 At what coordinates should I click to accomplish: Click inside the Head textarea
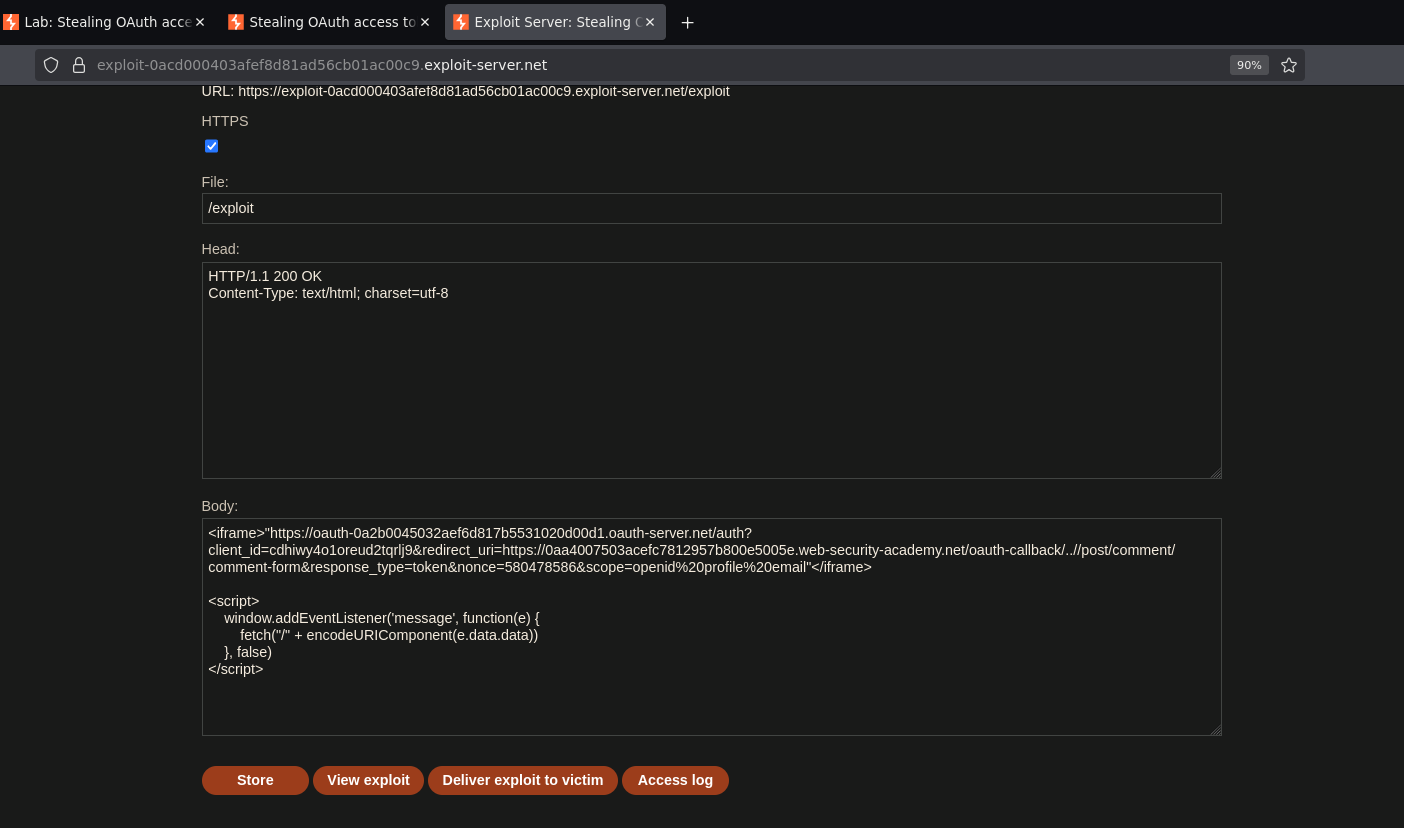[711, 370]
